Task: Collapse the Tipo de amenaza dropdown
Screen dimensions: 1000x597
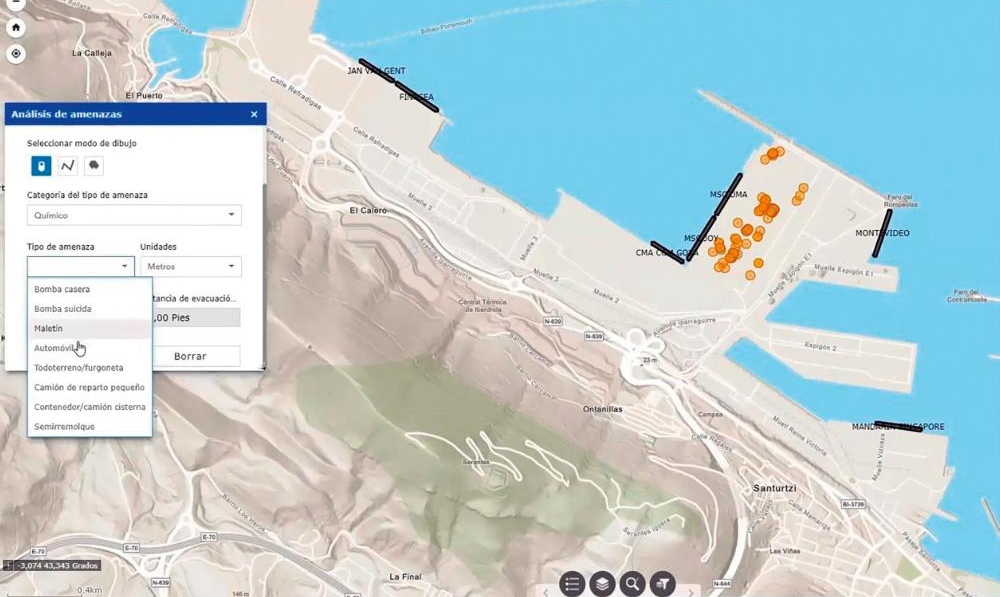Action: pos(80,267)
